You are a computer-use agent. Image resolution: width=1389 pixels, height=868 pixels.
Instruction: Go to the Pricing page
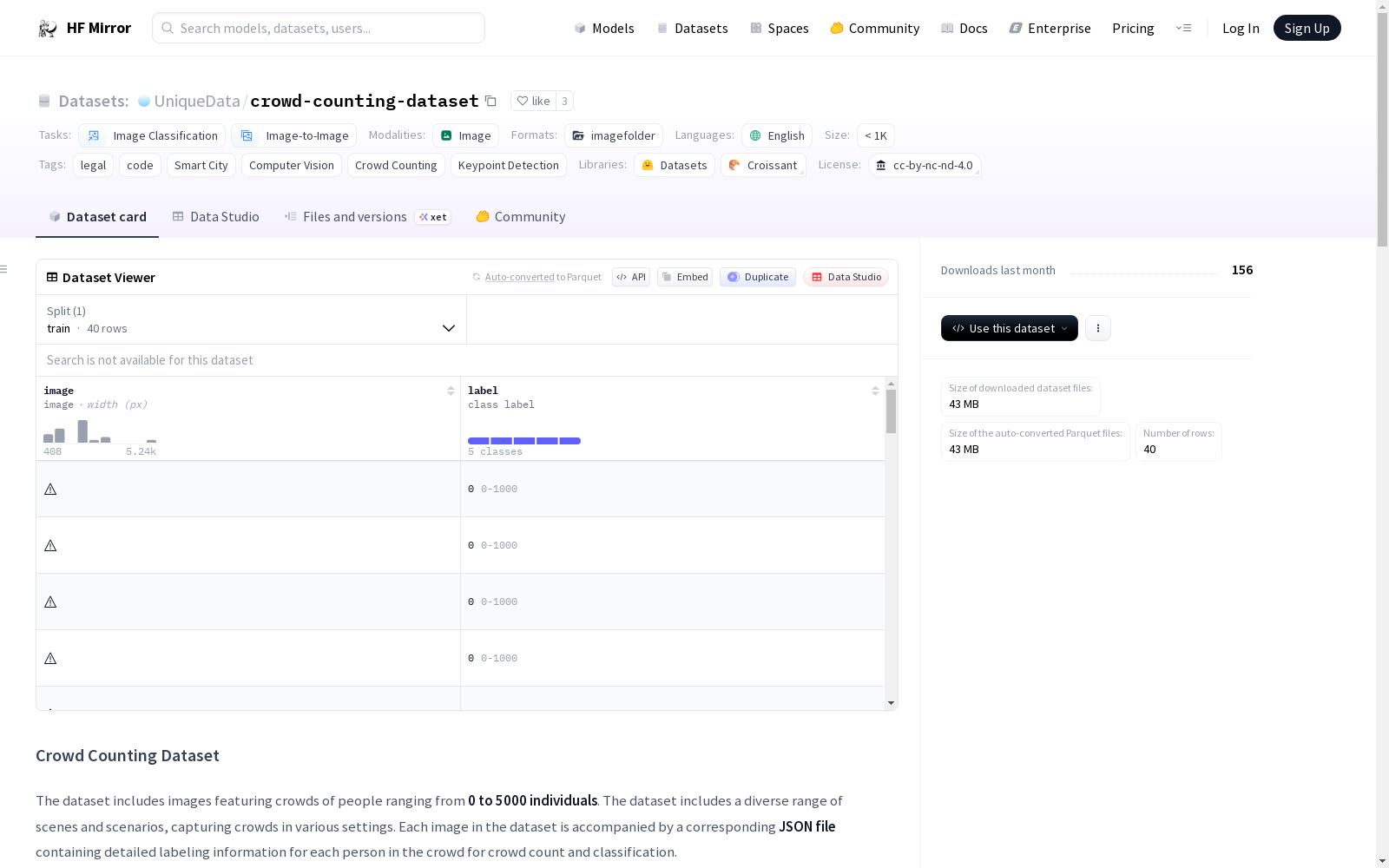pyautogui.click(x=1133, y=28)
